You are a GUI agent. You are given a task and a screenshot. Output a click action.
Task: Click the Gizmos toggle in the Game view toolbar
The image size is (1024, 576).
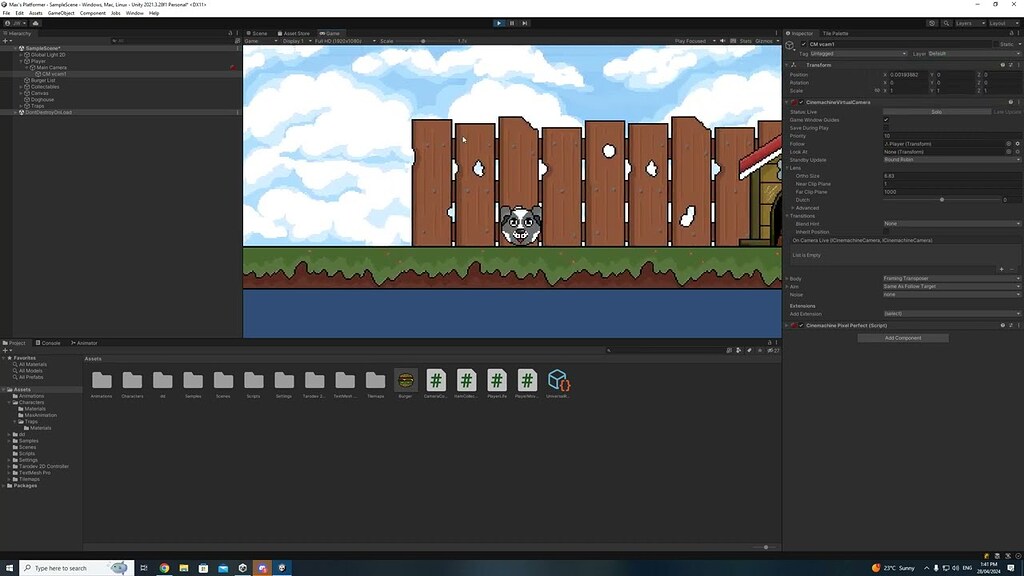762,41
